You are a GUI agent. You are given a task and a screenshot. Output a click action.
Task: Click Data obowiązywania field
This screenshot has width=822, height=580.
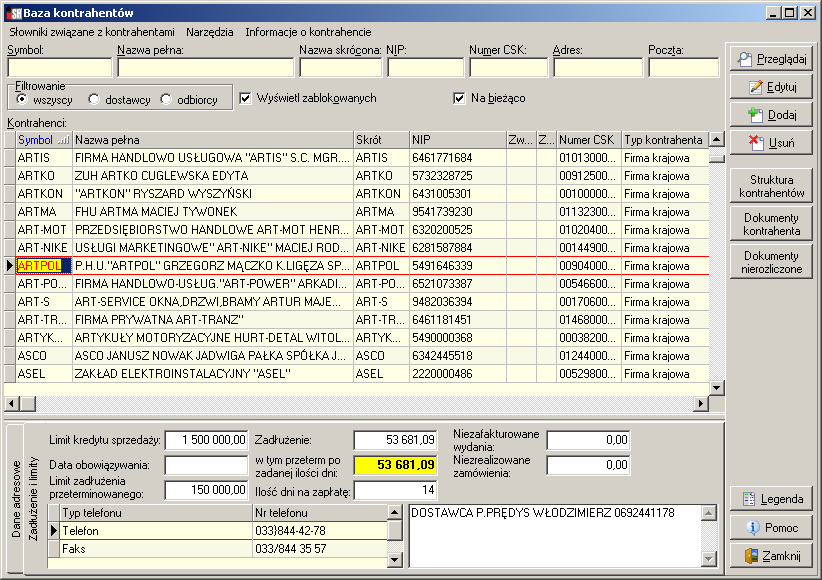[206, 465]
